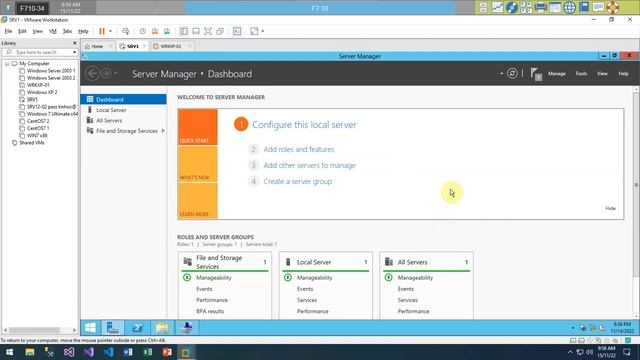Click Add roles and features link
Screen dimensions: 640x360
(x=299, y=149)
